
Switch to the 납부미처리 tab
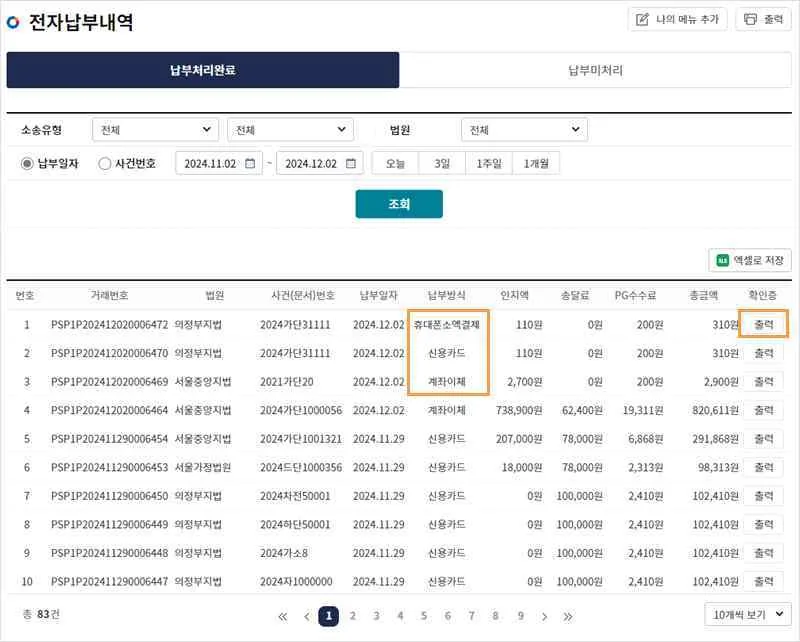[595, 70]
